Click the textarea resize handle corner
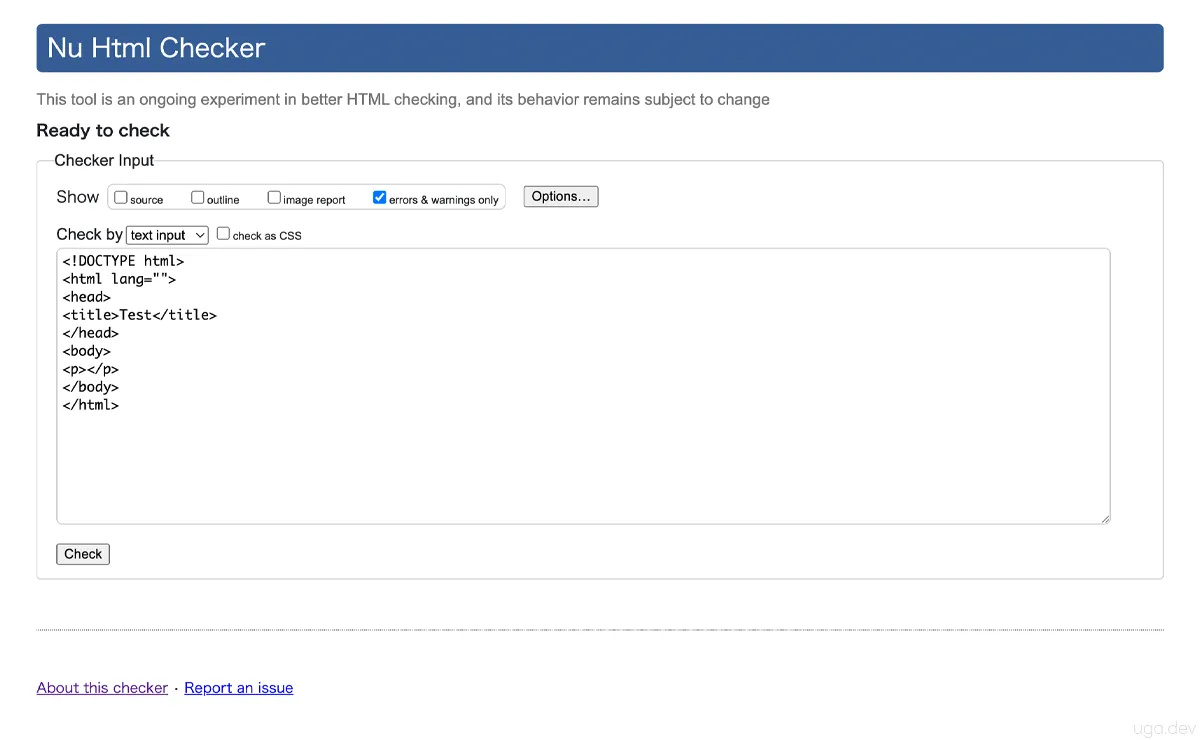 coord(1105,518)
